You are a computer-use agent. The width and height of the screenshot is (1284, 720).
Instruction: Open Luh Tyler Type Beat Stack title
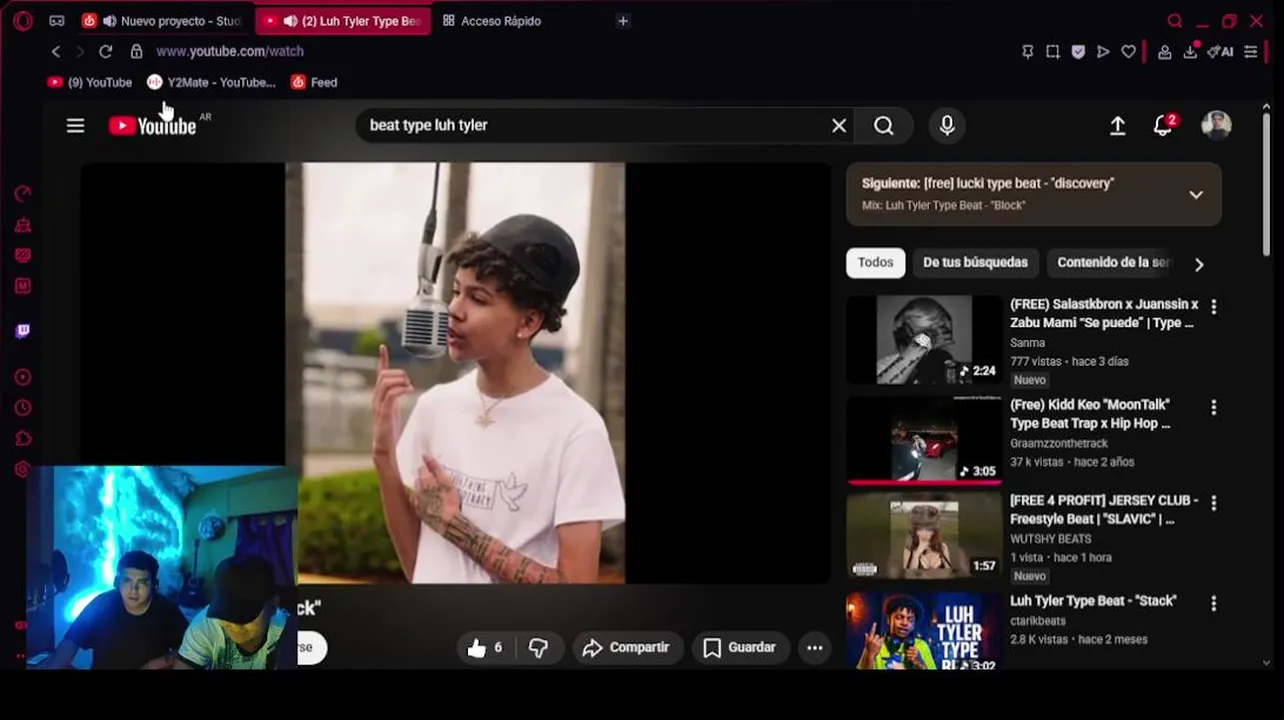pyautogui.click(x=1093, y=601)
